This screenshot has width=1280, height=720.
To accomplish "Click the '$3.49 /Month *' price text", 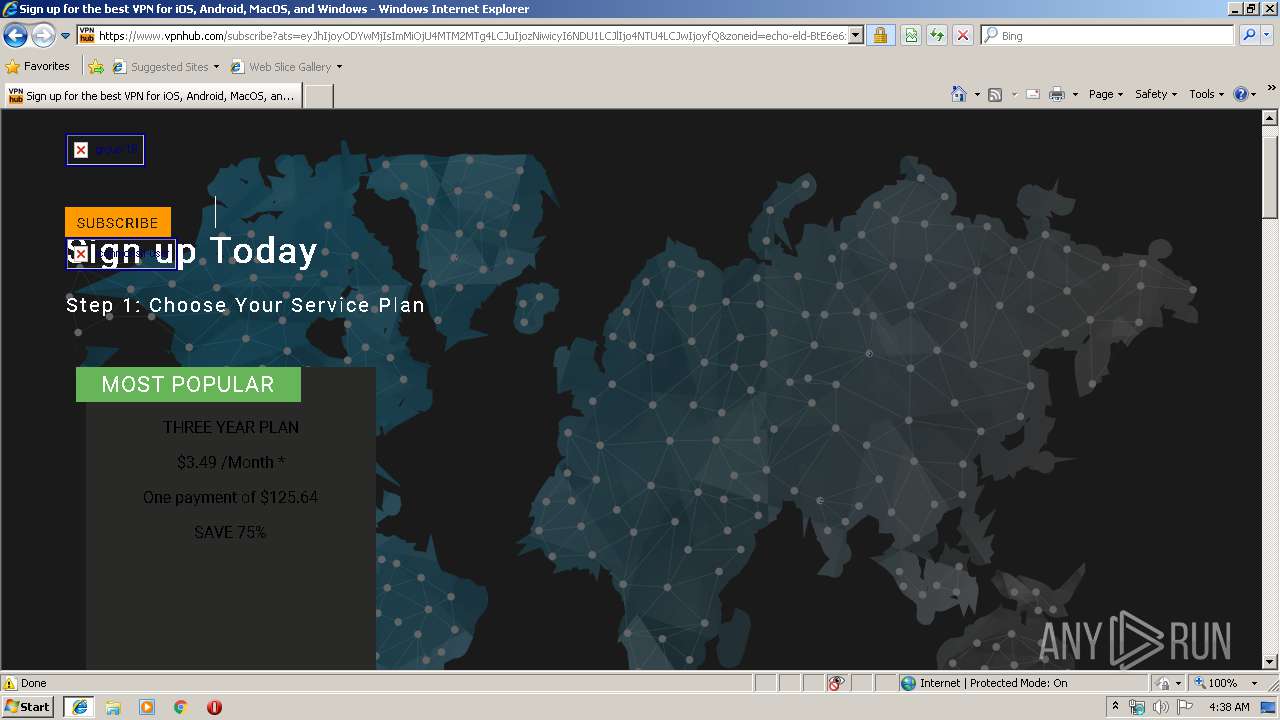I will click(x=231, y=462).
